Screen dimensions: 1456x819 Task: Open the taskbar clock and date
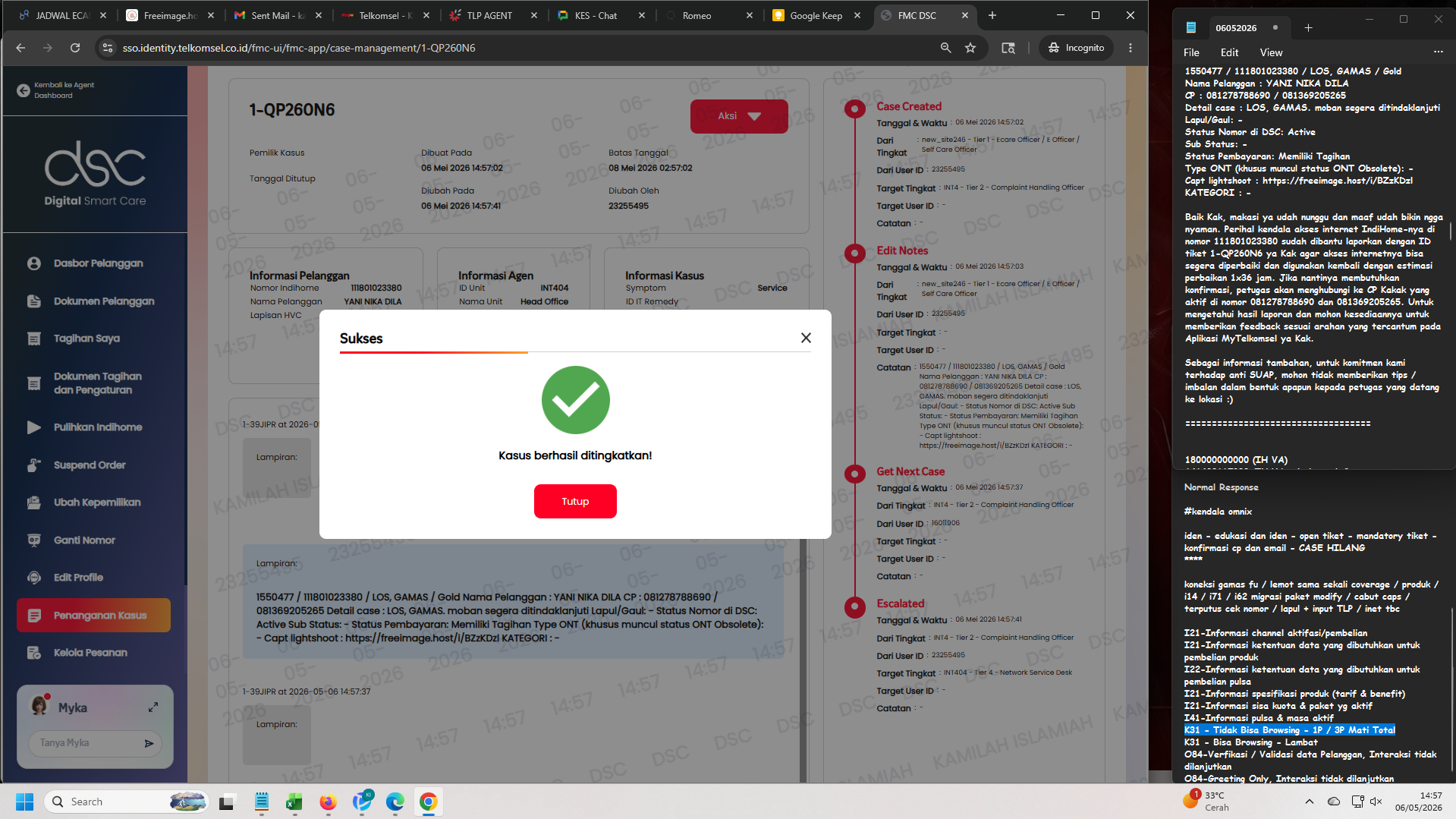(1418, 802)
